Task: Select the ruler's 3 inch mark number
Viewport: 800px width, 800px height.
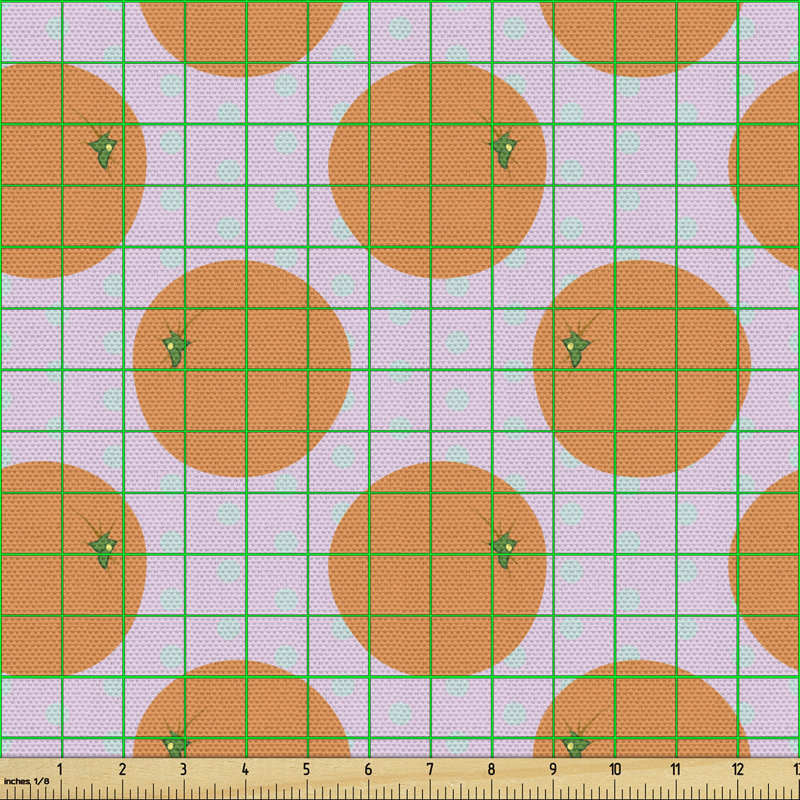Action: click(x=183, y=769)
